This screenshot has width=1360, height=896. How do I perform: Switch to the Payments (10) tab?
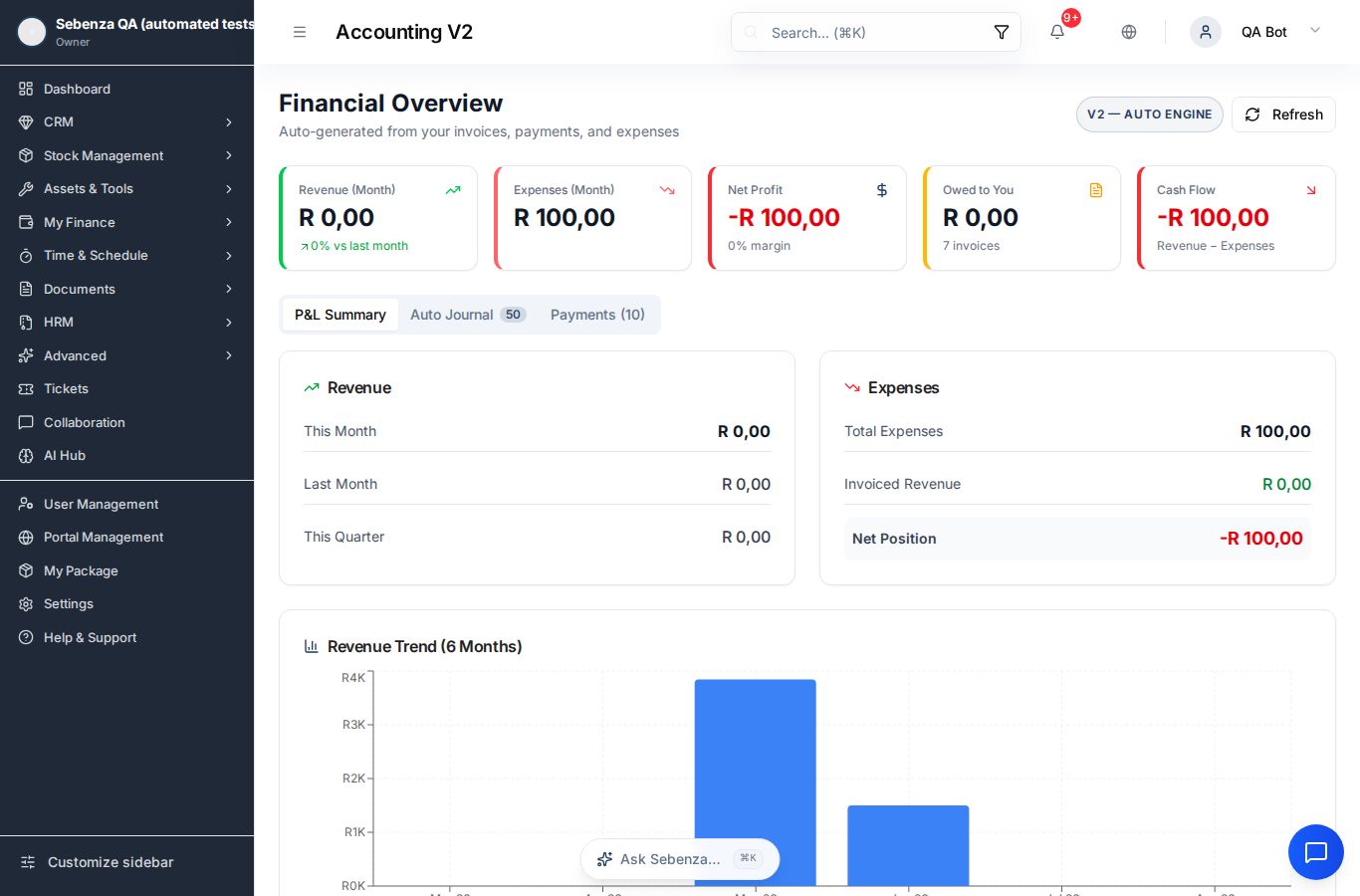[597, 315]
